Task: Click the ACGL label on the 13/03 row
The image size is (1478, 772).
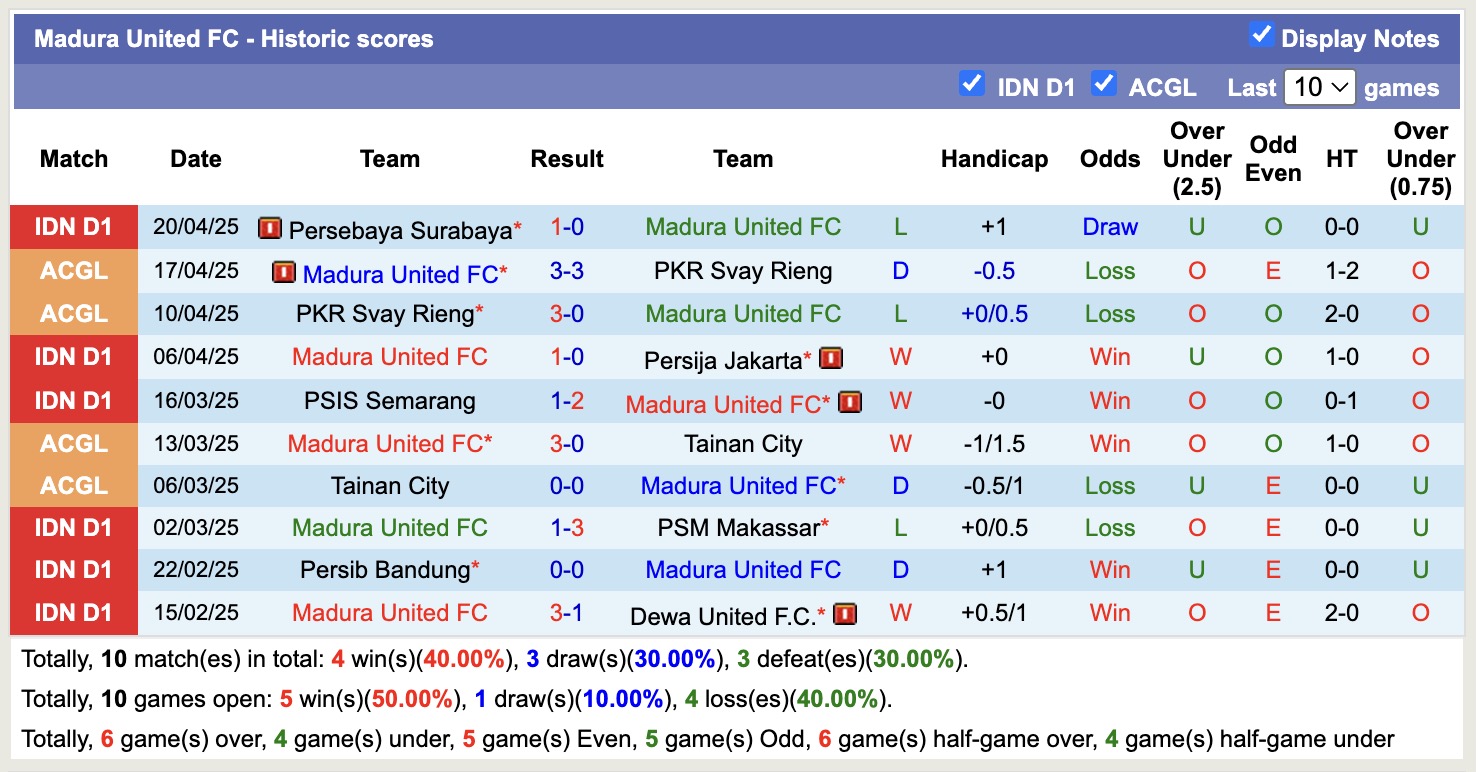Action: click(74, 444)
